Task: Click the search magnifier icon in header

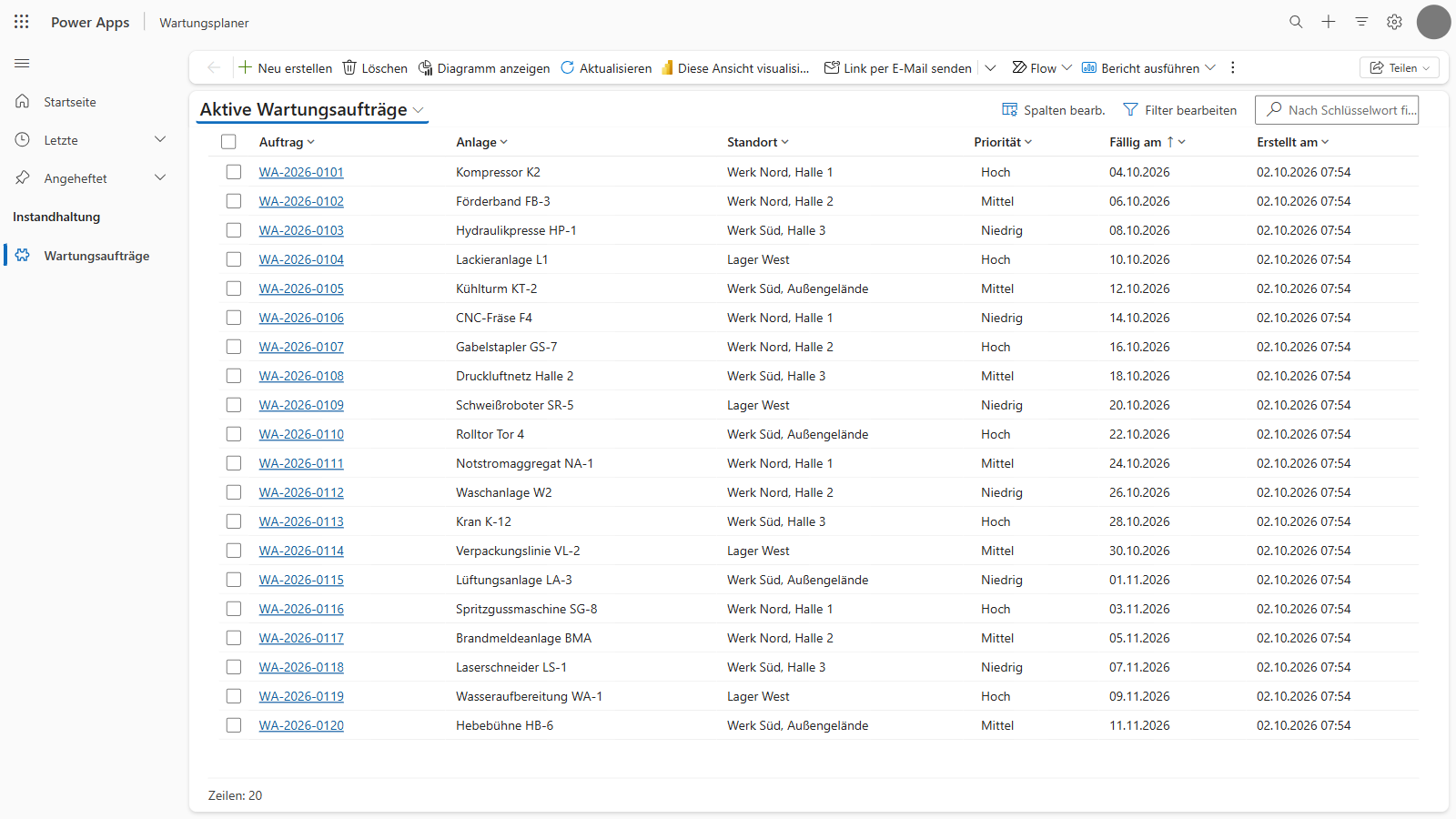Action: click(x=1296, y=22)
